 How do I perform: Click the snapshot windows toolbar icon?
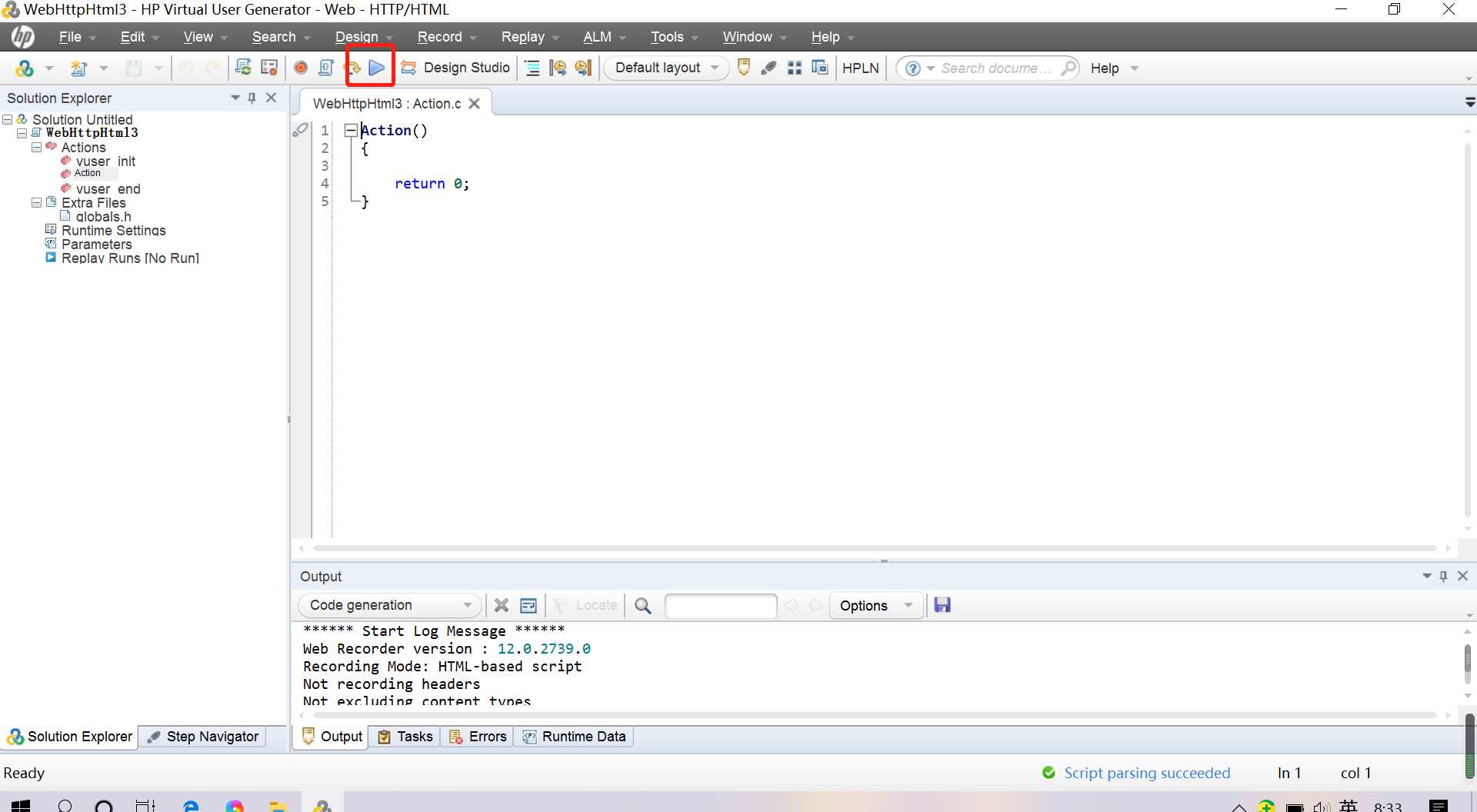820,68
